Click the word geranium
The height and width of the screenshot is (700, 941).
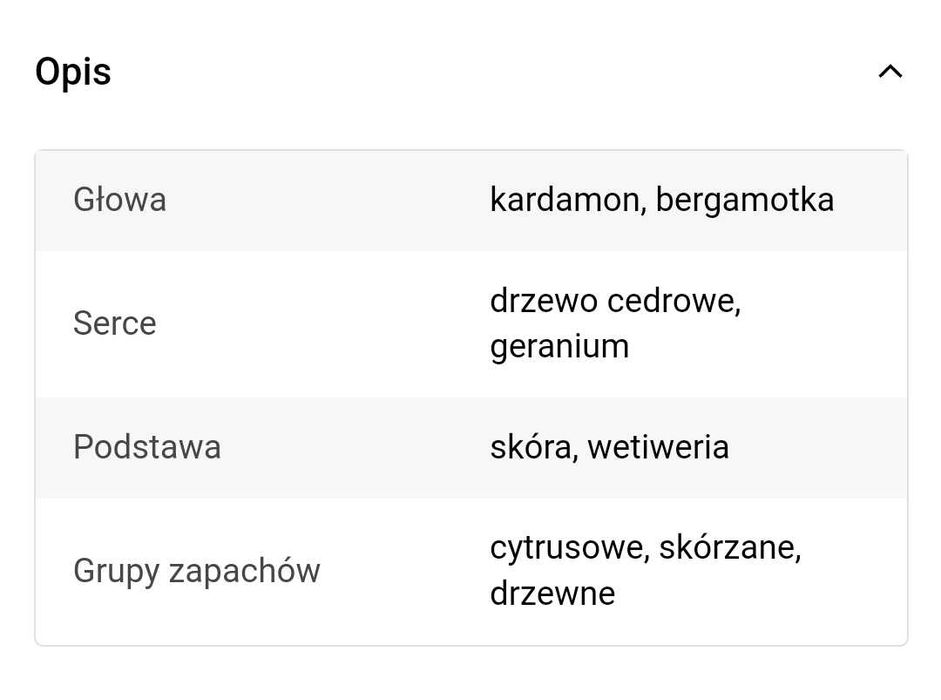559,347
